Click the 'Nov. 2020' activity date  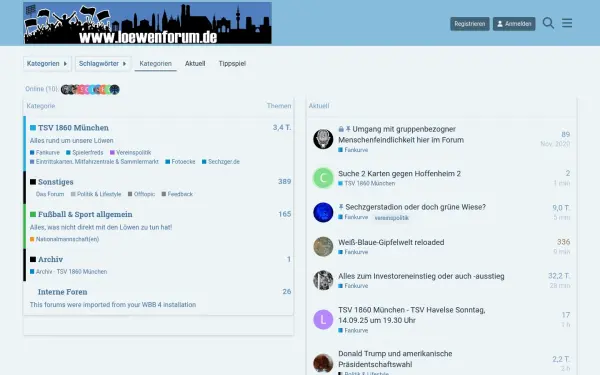click(x=555, y=144)
